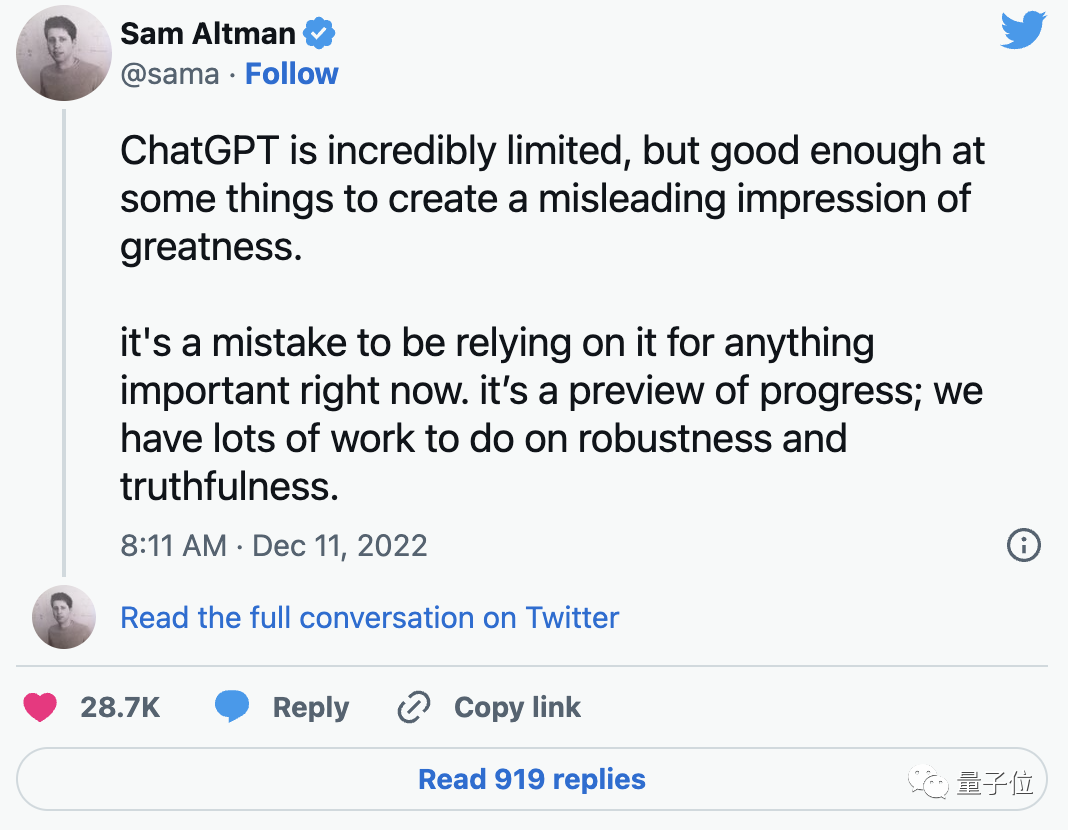Click the blue verified badge
The width and height of the screenshot is (1068, 830).
[x=319, y=33]
